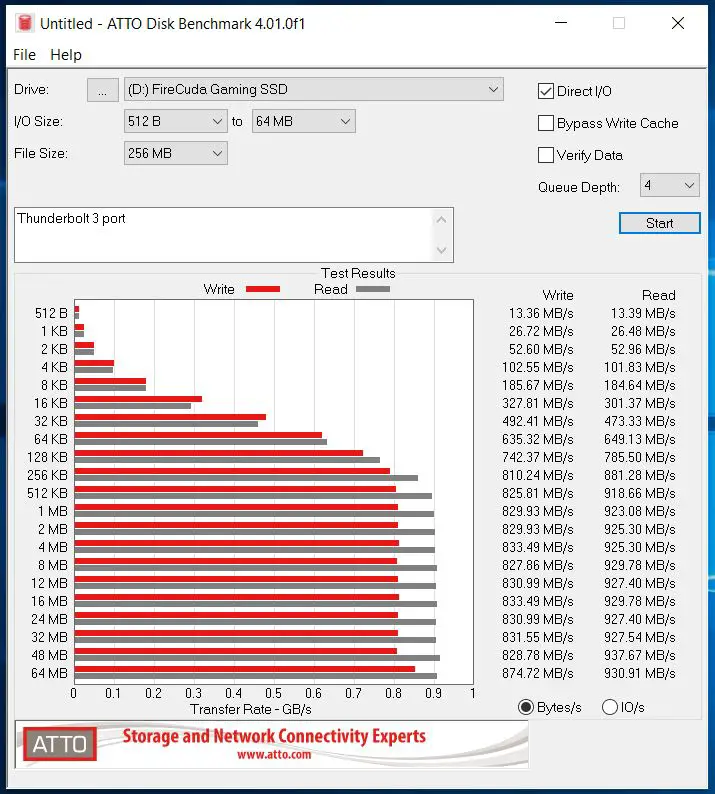The height and width of the screenshot is (794, 715).
Task: Click the description box scroll up arrow
Action: click(x=442, y=220)
